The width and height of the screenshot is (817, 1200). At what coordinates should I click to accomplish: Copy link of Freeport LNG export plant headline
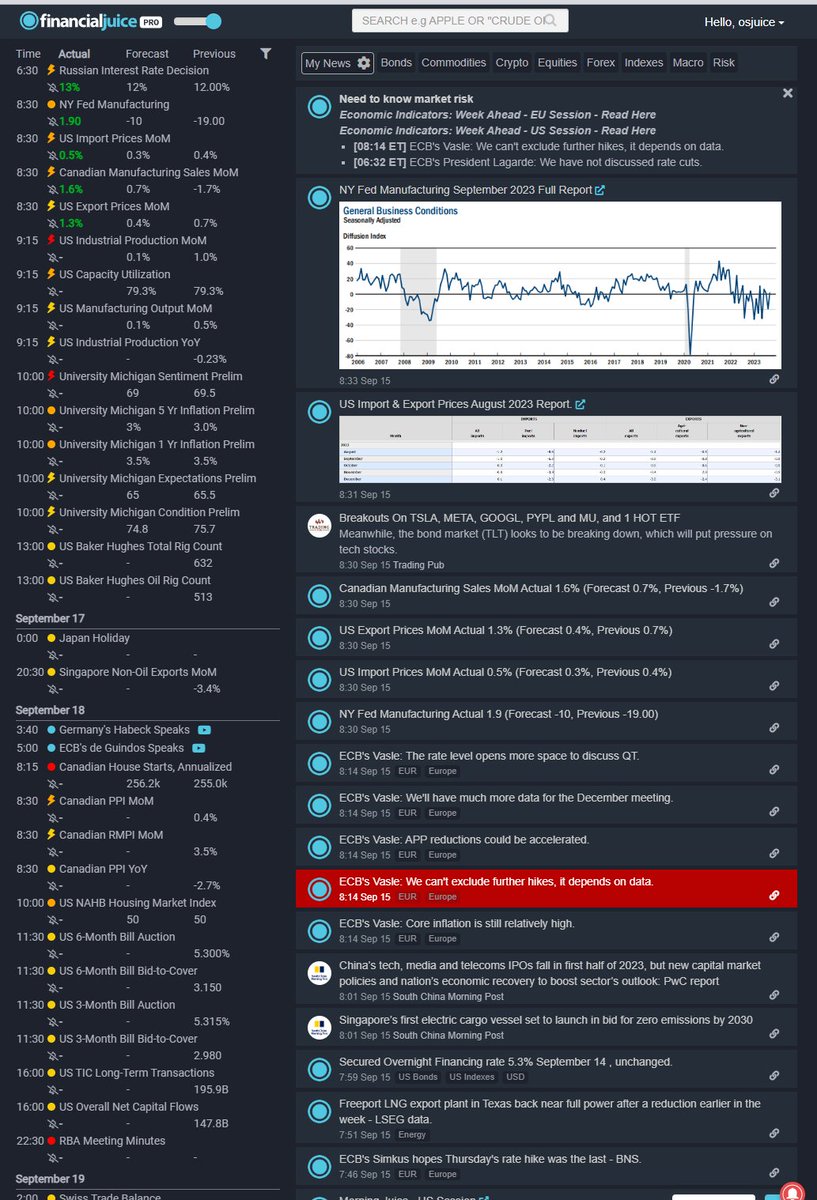pos(774,1133)
